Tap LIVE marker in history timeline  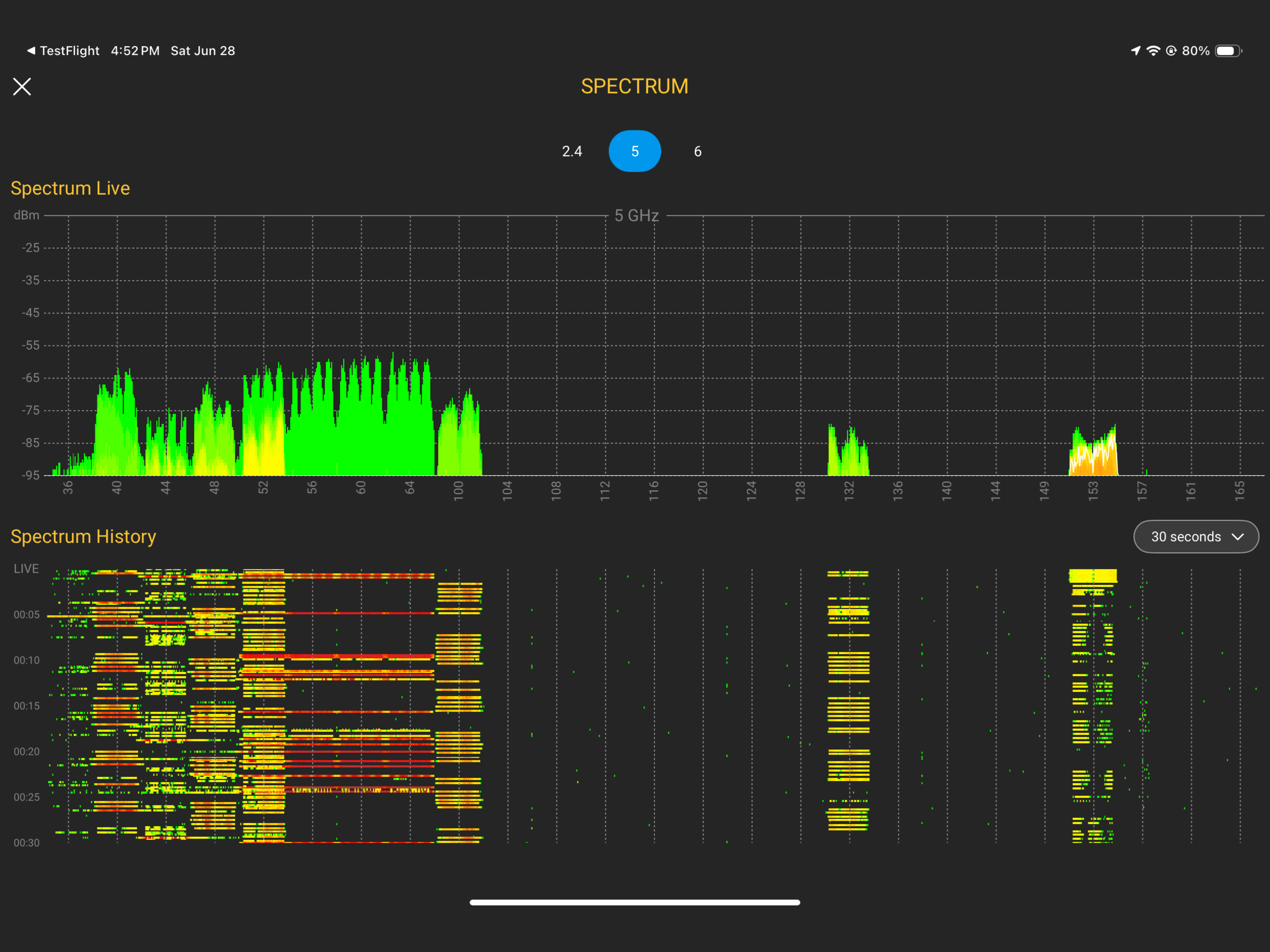coord(26,569)
